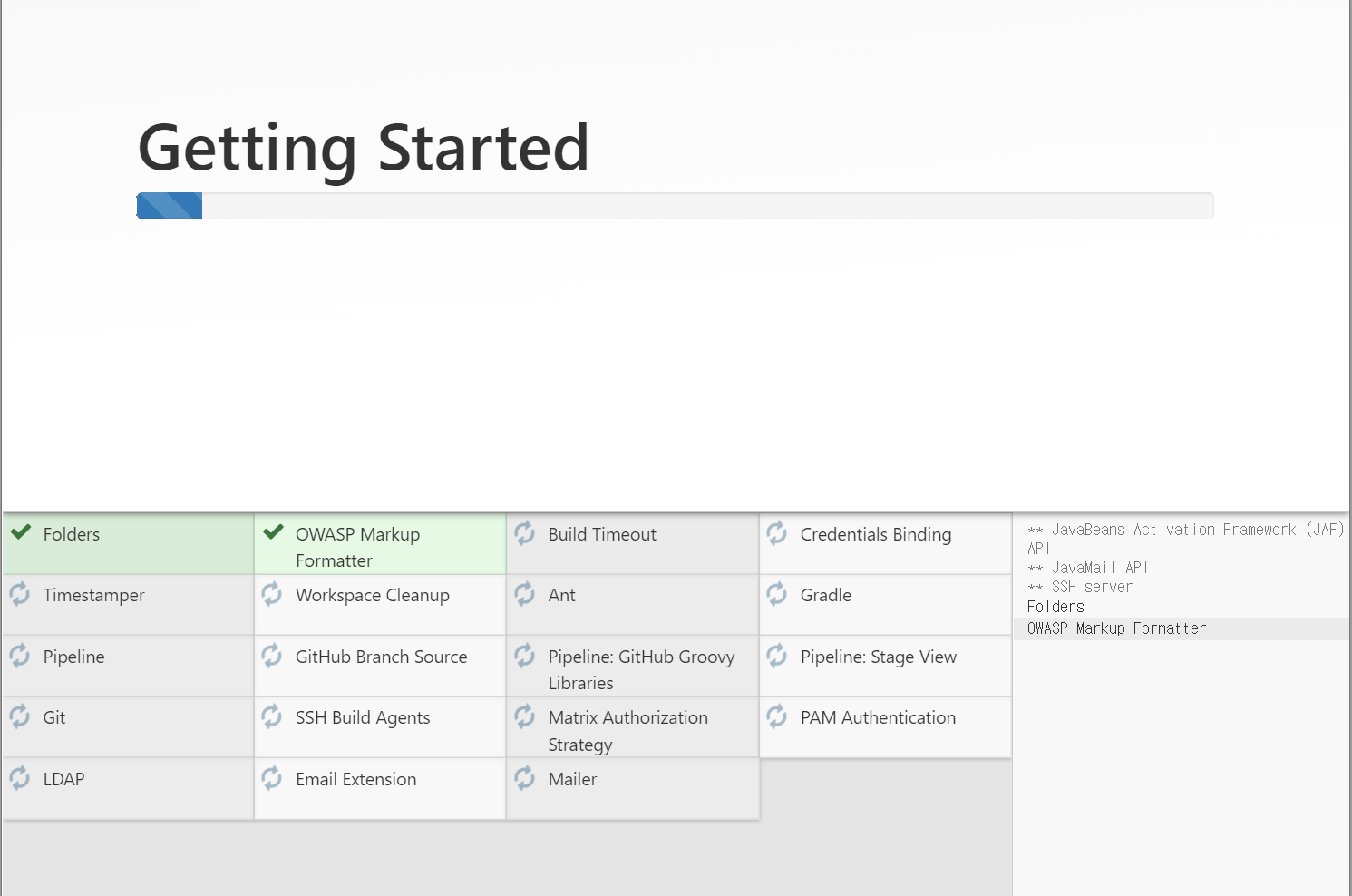This screenshot has height=896, width=1352.
Task: Click the spinning sync icon beside Build Timeout
Action: [x=525, y=533]
